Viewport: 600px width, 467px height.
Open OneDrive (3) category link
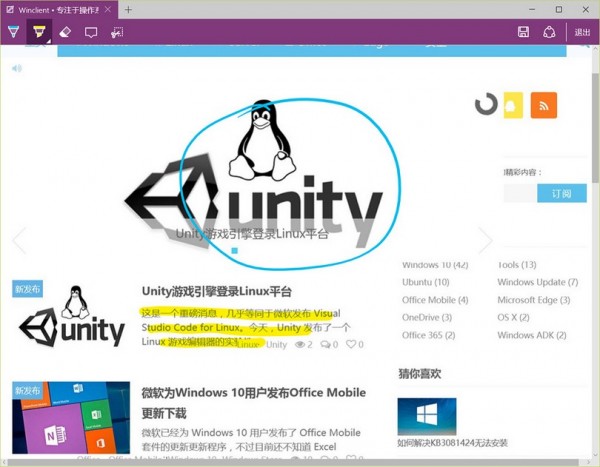(427, 317)
